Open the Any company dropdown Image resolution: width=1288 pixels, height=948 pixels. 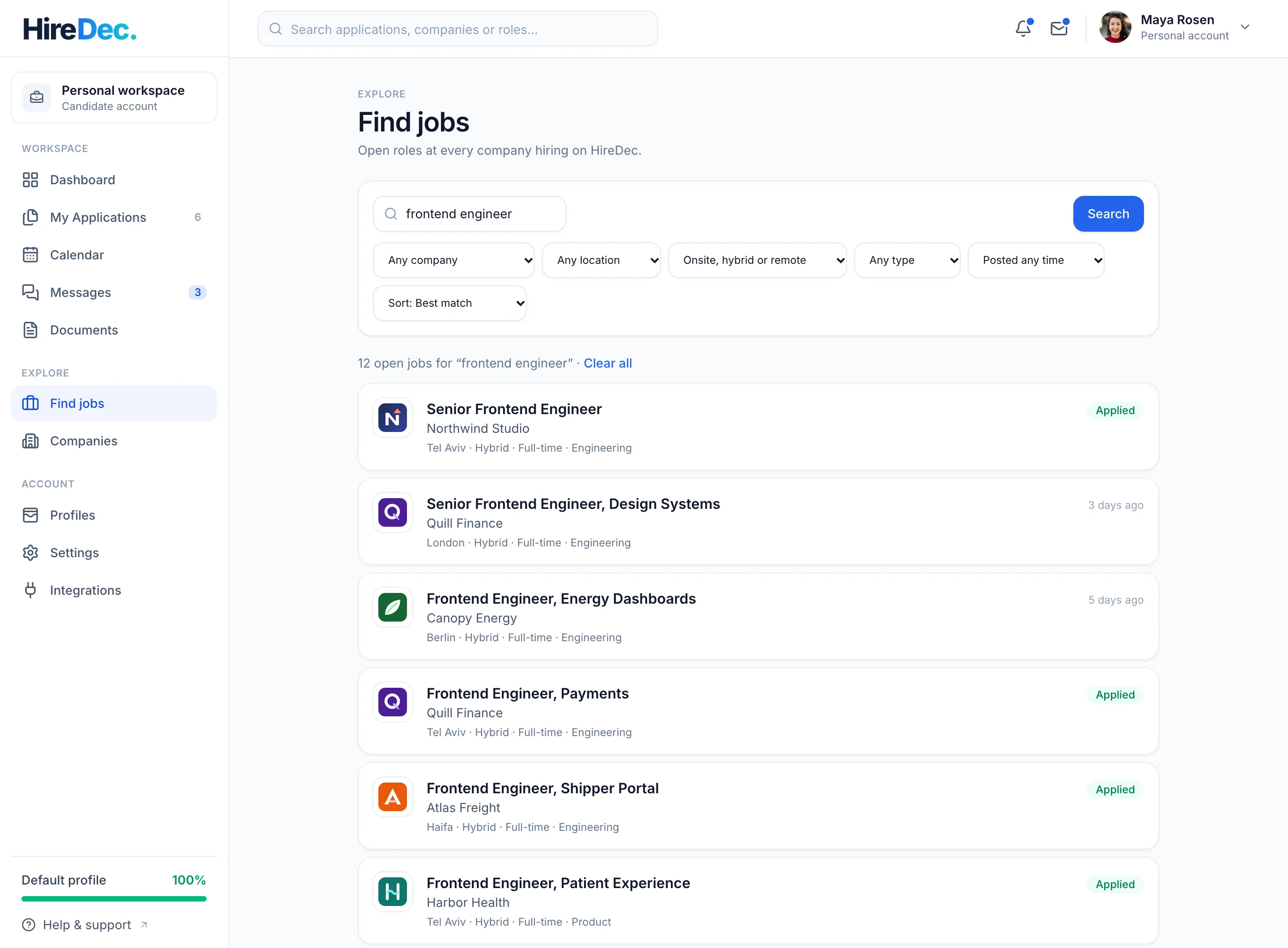(453, 260)
